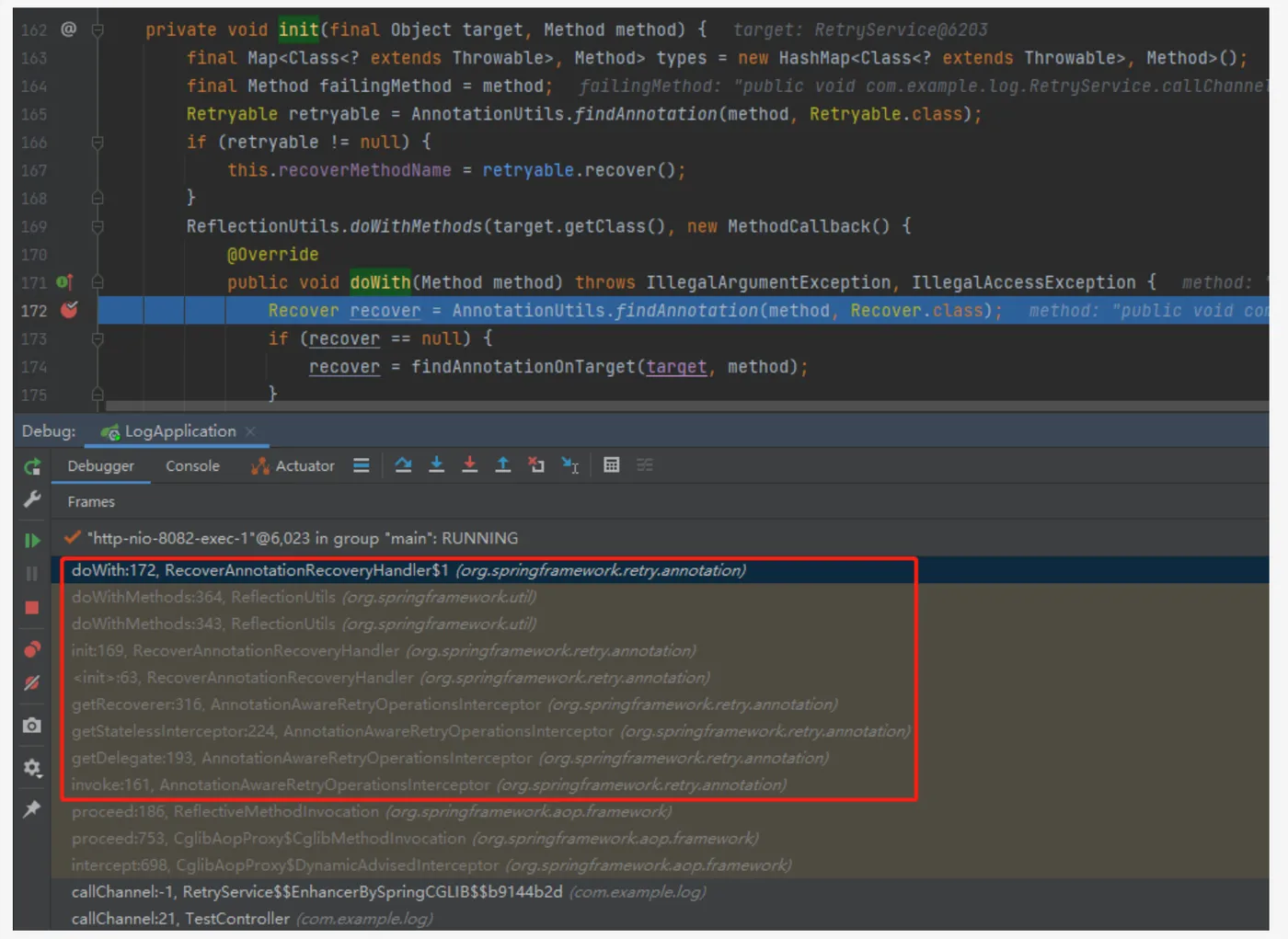Click the @ gutter marker on line 162
This screenshot has height=939, width=1288.
(x=69, y=29)
